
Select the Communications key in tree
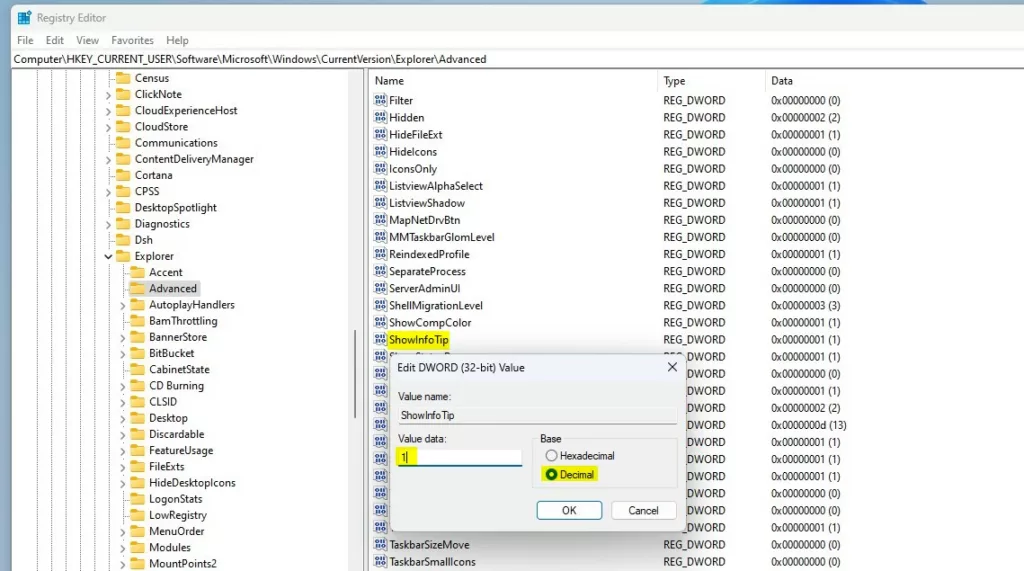click(x=176, y=143)
